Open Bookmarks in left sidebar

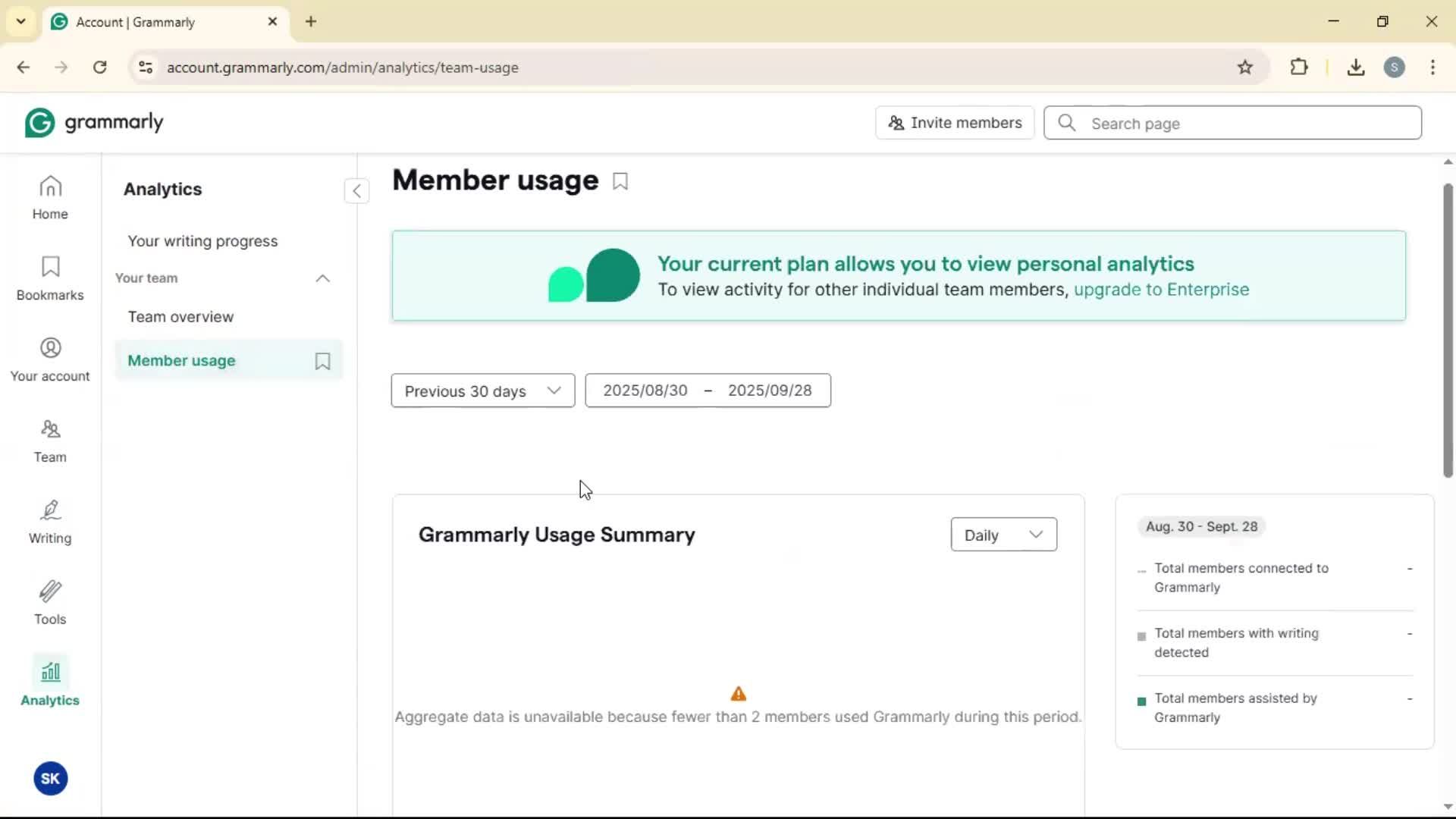click(50, 279)
